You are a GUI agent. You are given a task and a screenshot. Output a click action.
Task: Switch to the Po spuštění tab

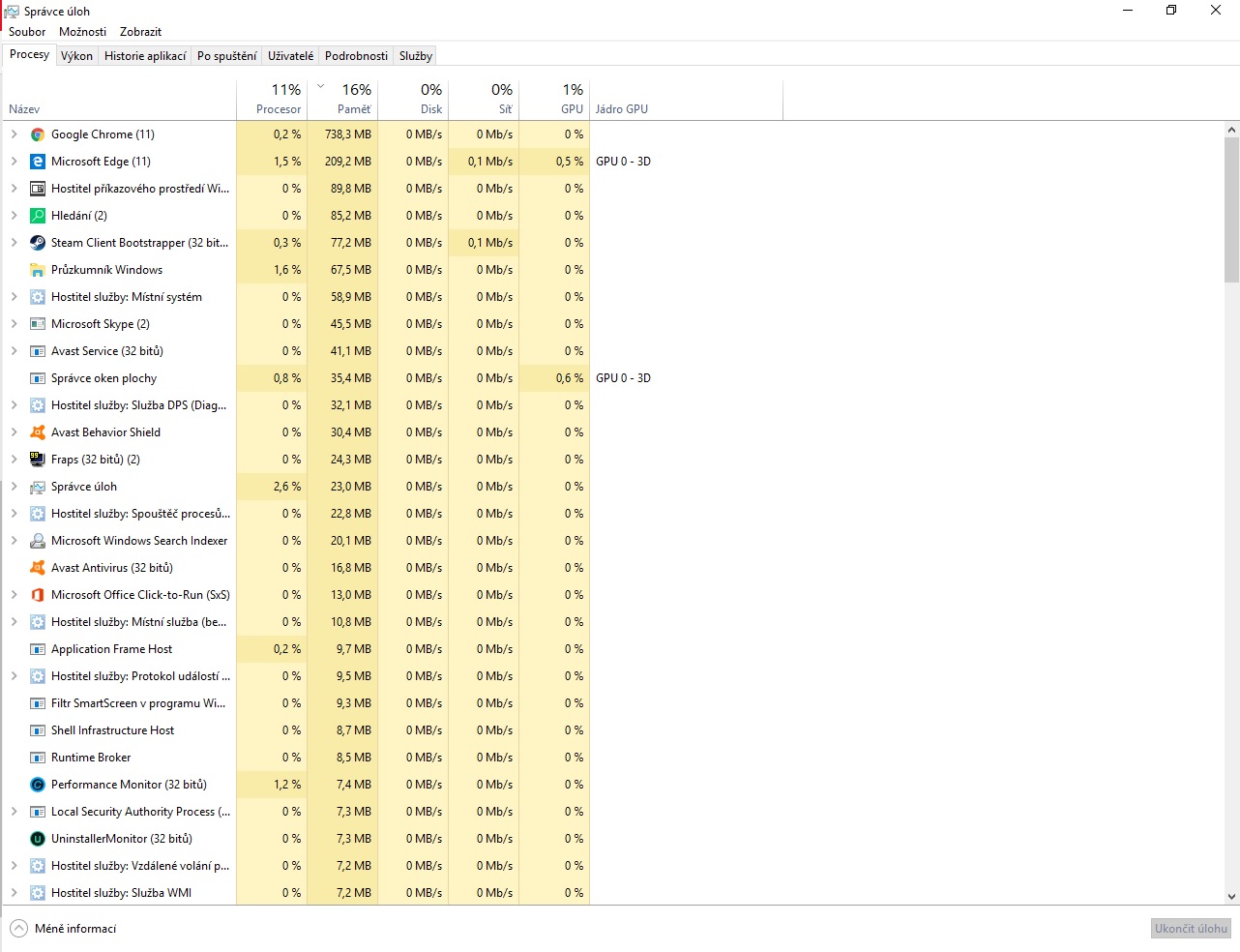227,56
